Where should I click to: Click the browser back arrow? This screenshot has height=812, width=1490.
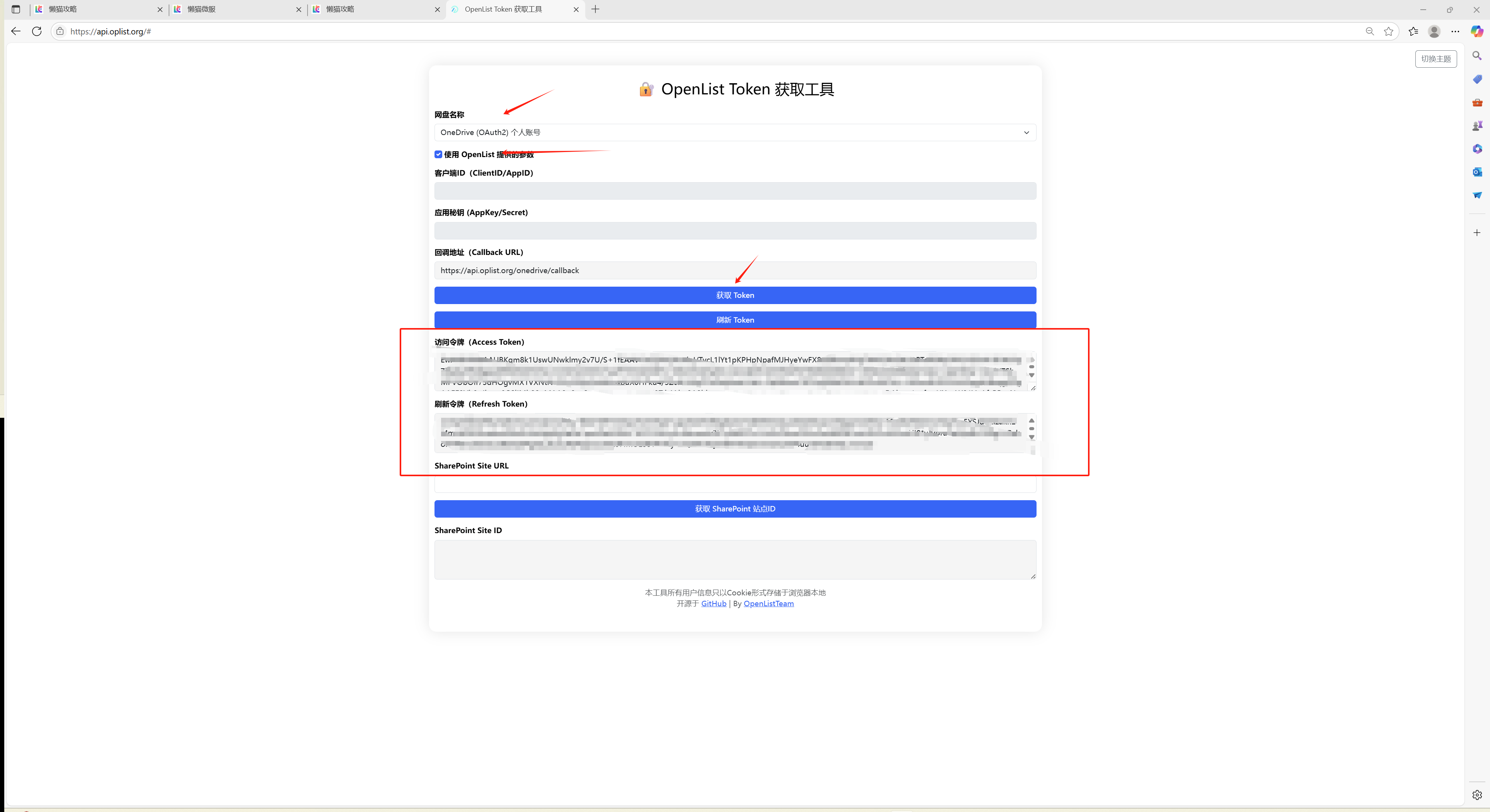click(x=15, y=31)
